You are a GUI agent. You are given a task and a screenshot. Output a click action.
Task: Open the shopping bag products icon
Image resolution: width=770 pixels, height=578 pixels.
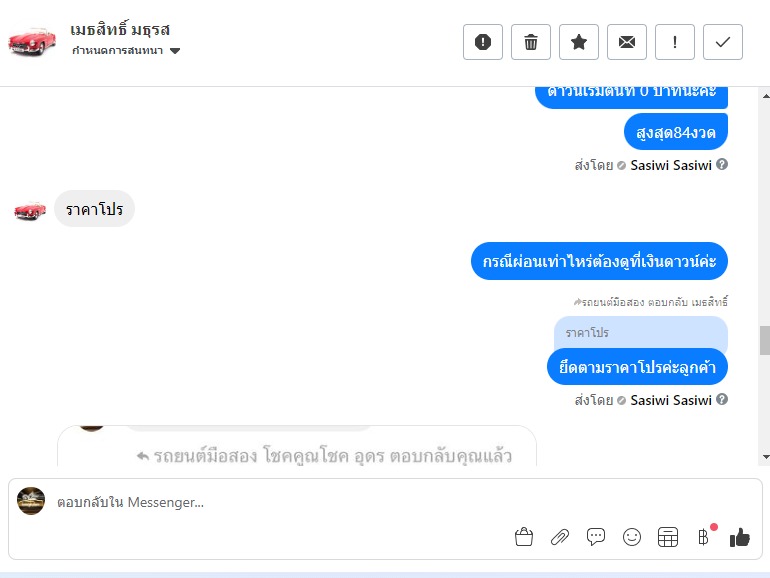click(524, 537)
